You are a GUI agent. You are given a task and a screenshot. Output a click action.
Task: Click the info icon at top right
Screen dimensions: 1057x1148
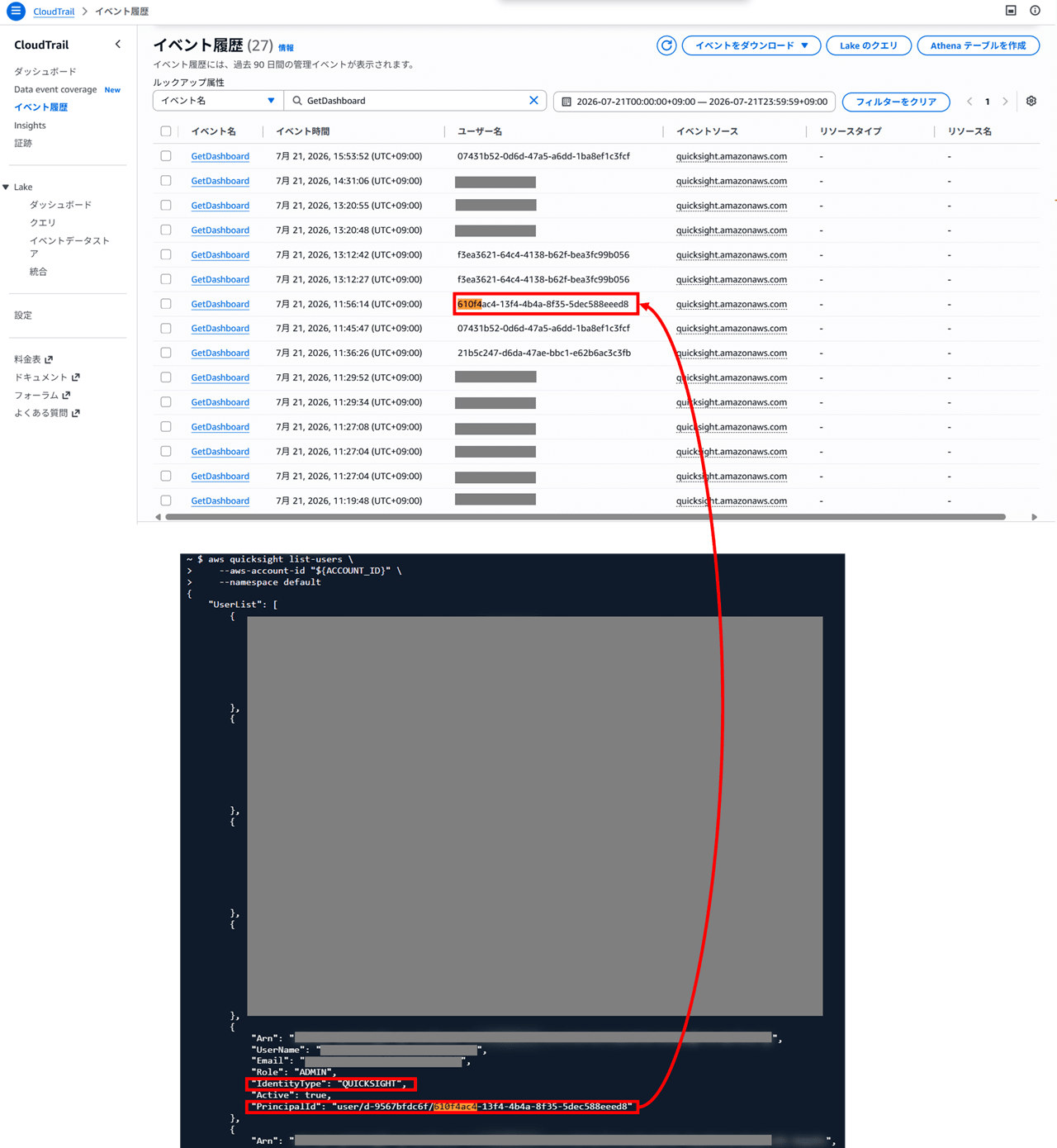pos(1035,11)
